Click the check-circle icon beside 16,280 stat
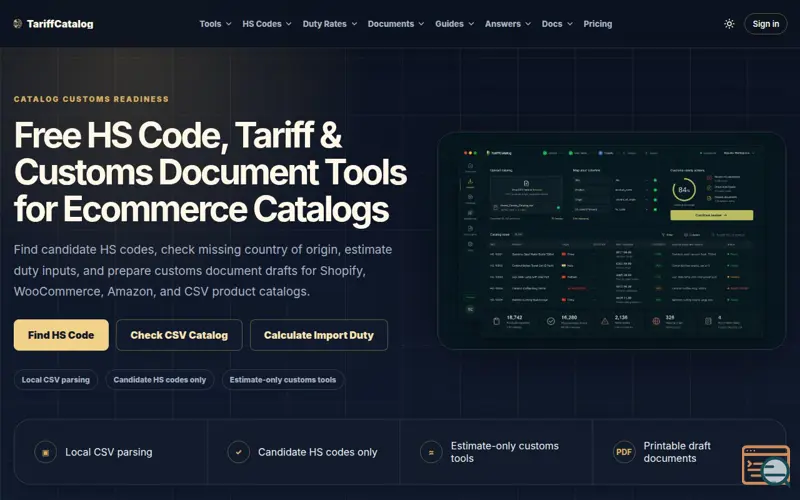This screenshot has width=800, height=500. (x=551, y=321)
